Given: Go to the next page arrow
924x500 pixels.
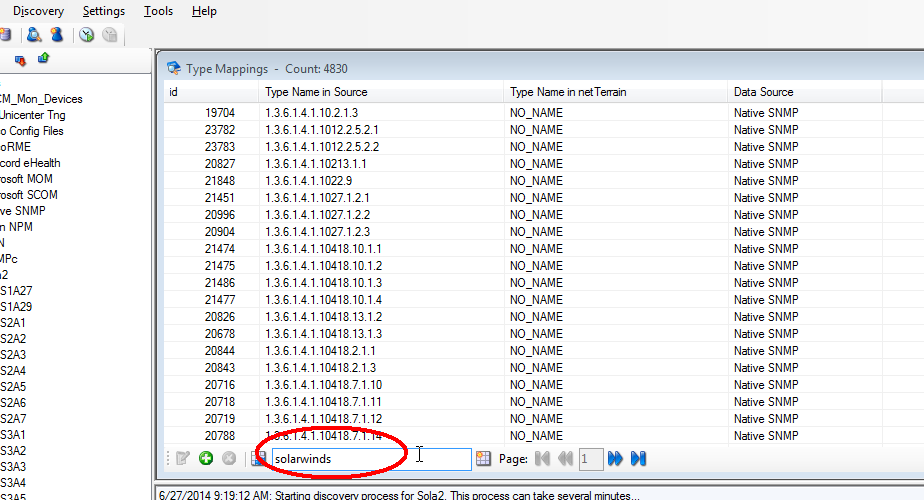Looking at the screenshot, I should (615, 458).
